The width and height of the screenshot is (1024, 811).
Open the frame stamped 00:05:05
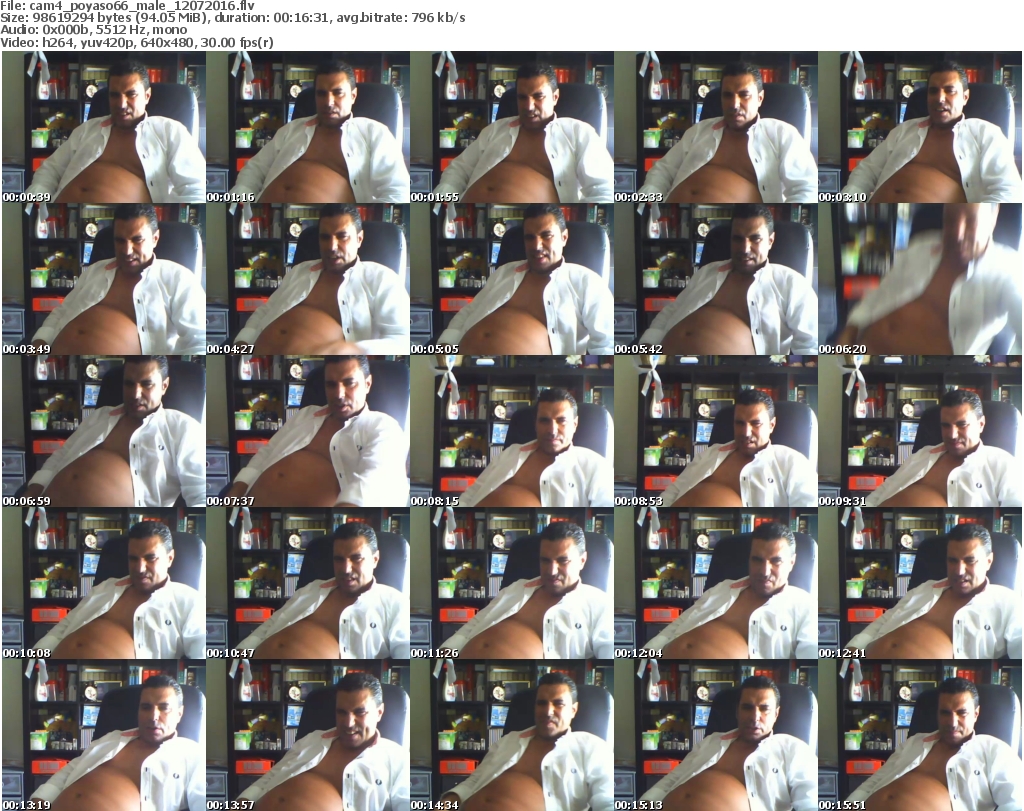click(511, 279)
